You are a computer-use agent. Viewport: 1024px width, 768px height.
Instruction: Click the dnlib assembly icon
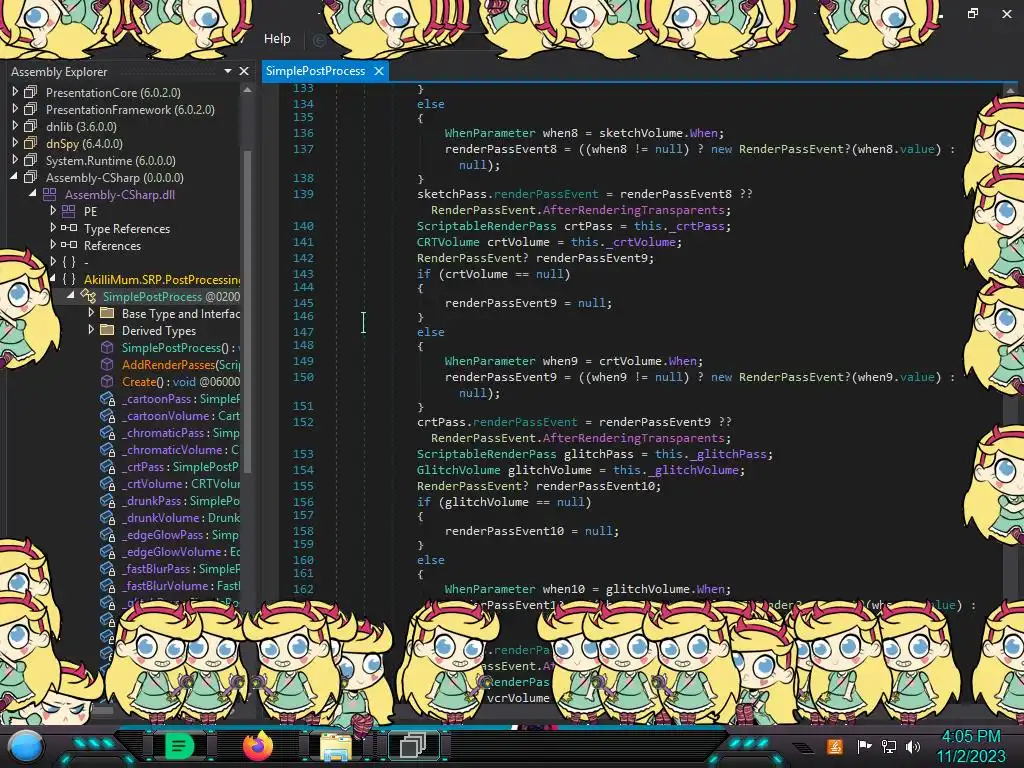tap(31, 126)
